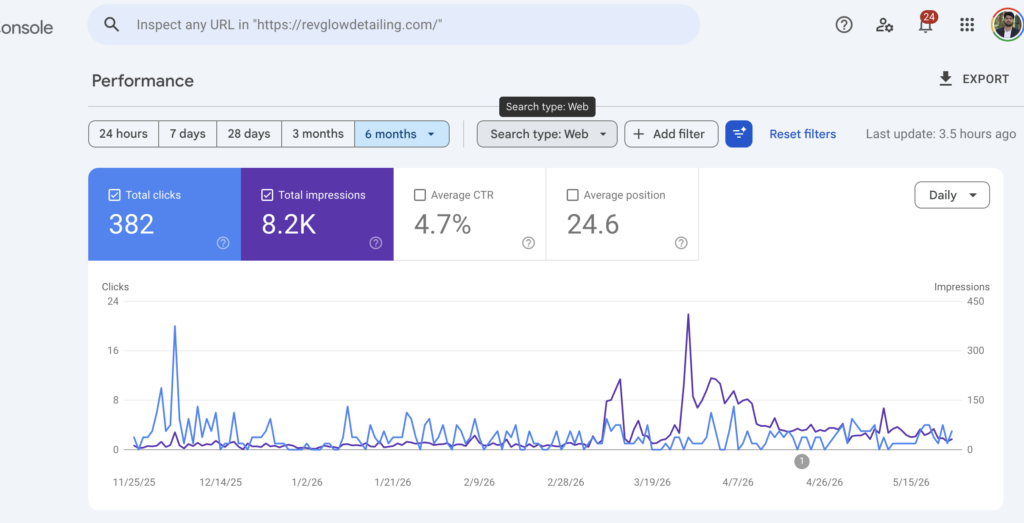
Task: Open users and permissions settings icon
Action: pyautogui.click(x=884, y=25)
